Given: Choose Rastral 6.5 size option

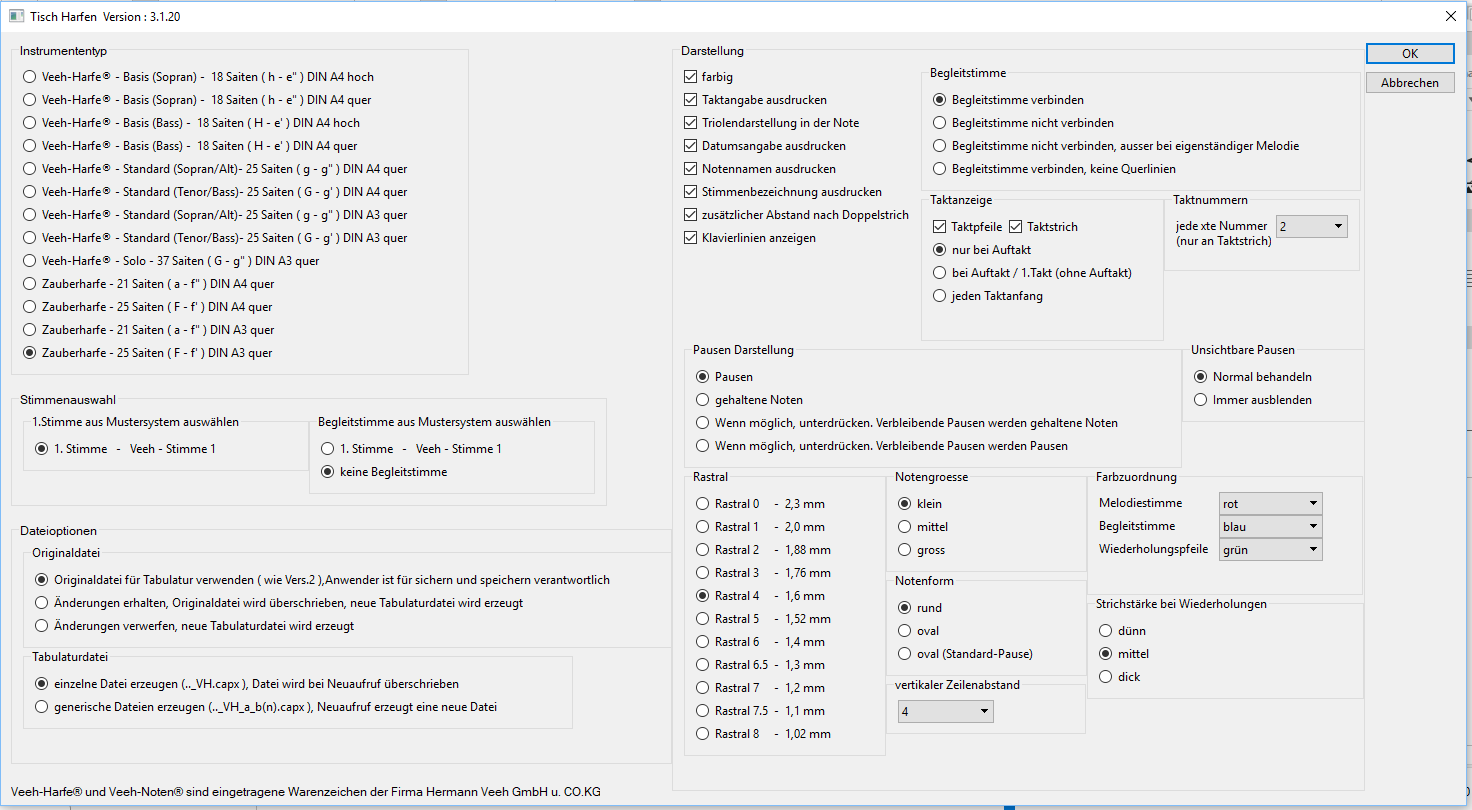Looking at the screenshot, I should (x=703, y=665).
